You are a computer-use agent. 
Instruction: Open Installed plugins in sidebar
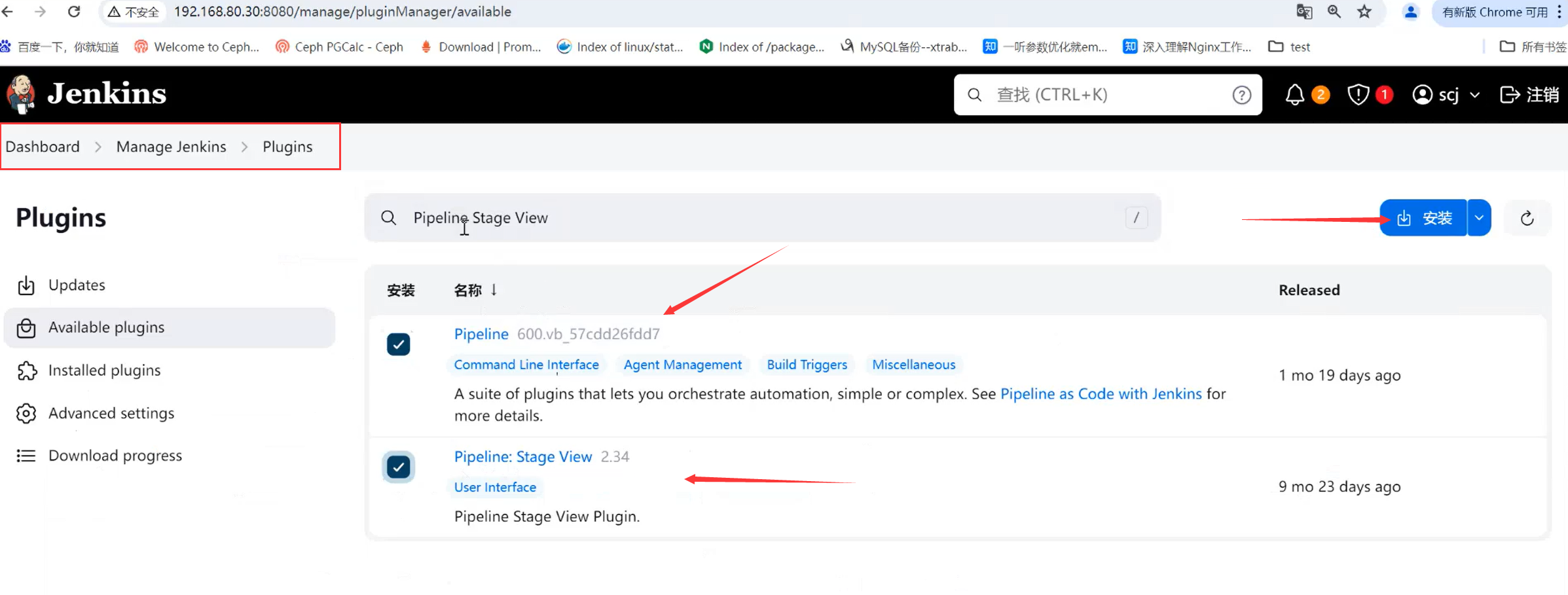[x=169, y=370]
